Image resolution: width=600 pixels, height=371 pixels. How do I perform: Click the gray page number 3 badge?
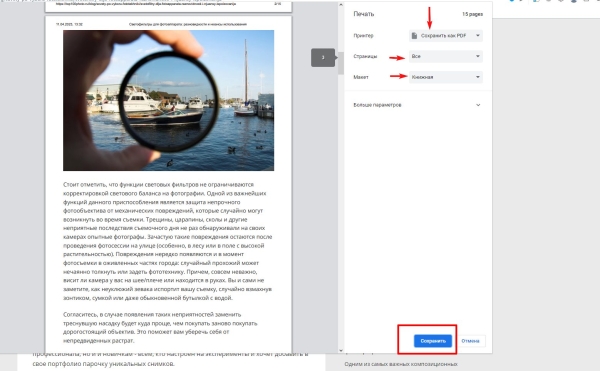tap(323, 58)
